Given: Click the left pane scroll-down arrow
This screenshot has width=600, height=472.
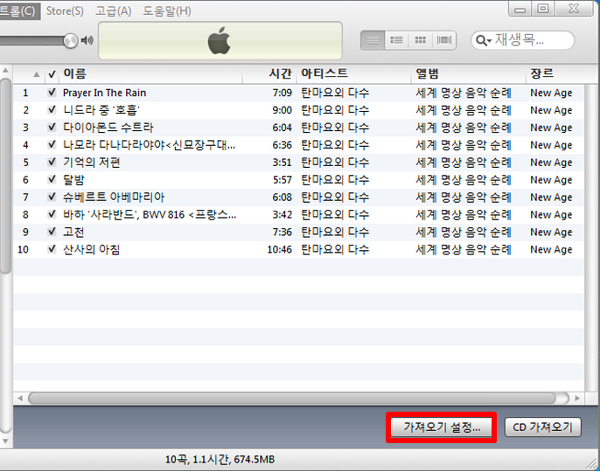Looking at the screenshot, I should 5,441.
